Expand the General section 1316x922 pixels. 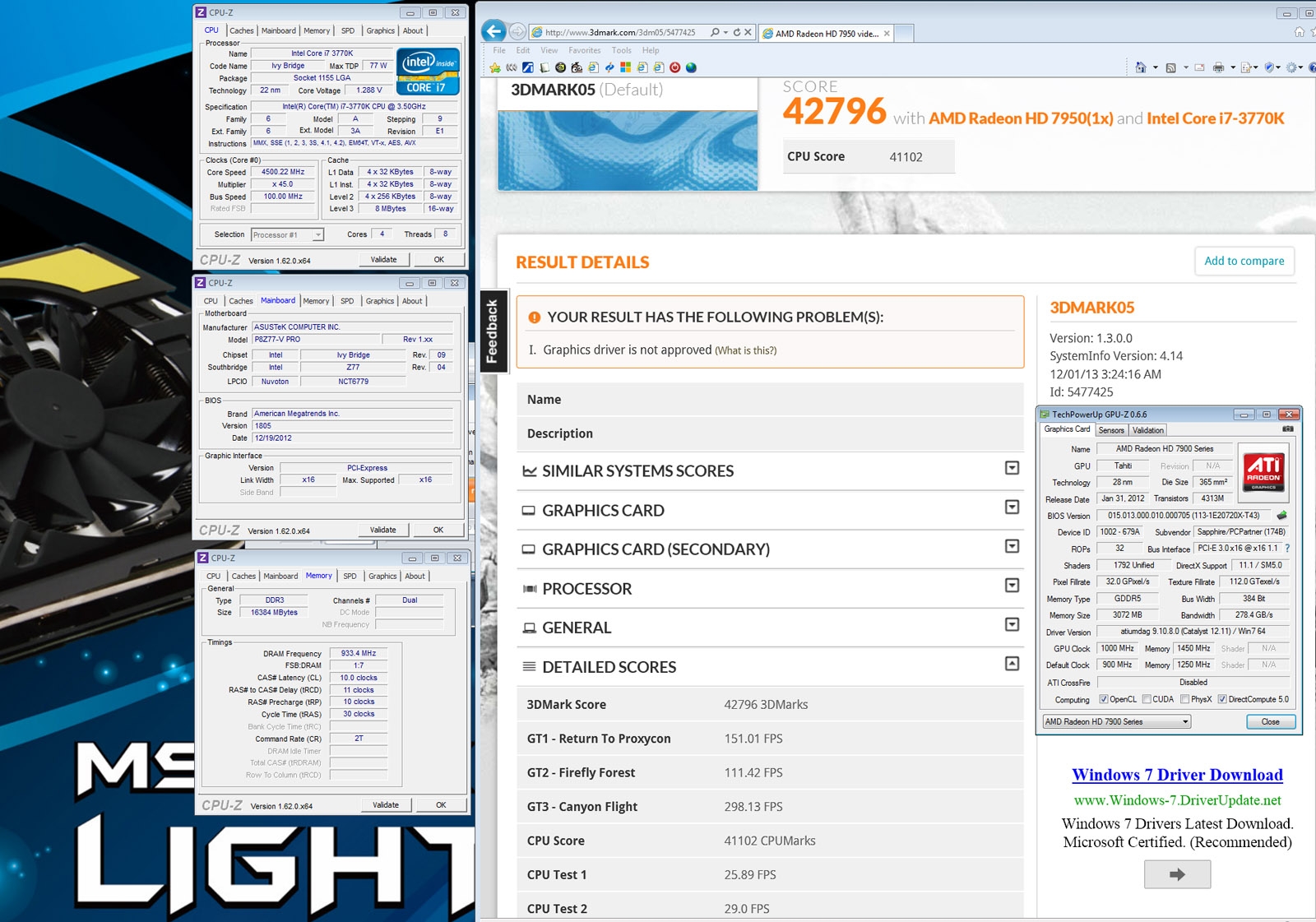point(1012,624)
